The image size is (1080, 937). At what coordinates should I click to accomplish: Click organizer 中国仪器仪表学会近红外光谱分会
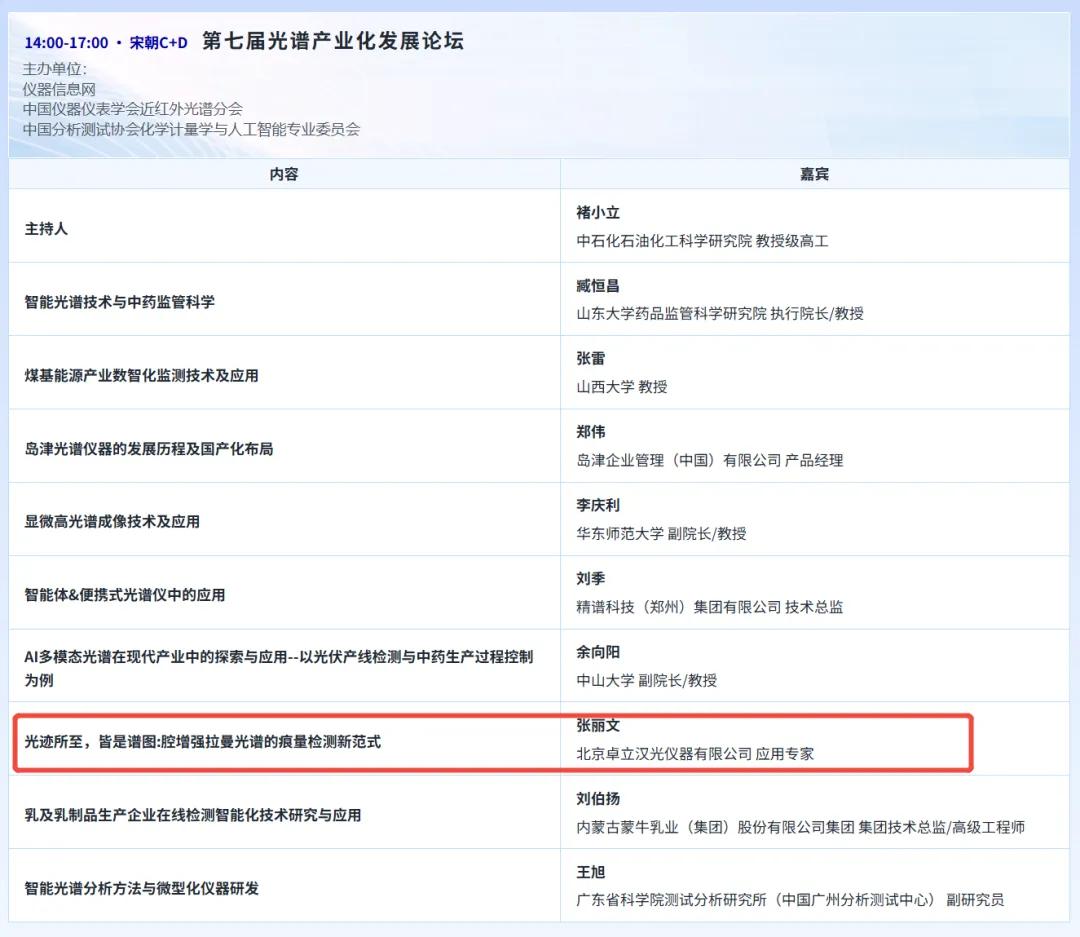click(132, 109)
